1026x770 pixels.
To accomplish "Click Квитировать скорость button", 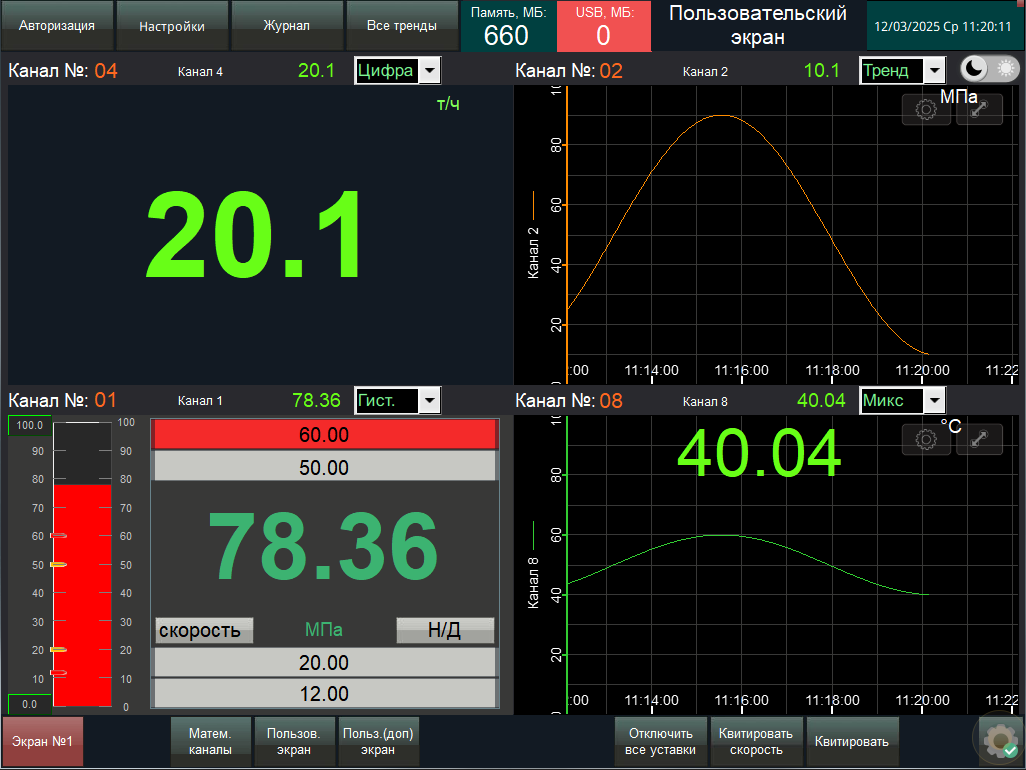I will pos(756,741).
